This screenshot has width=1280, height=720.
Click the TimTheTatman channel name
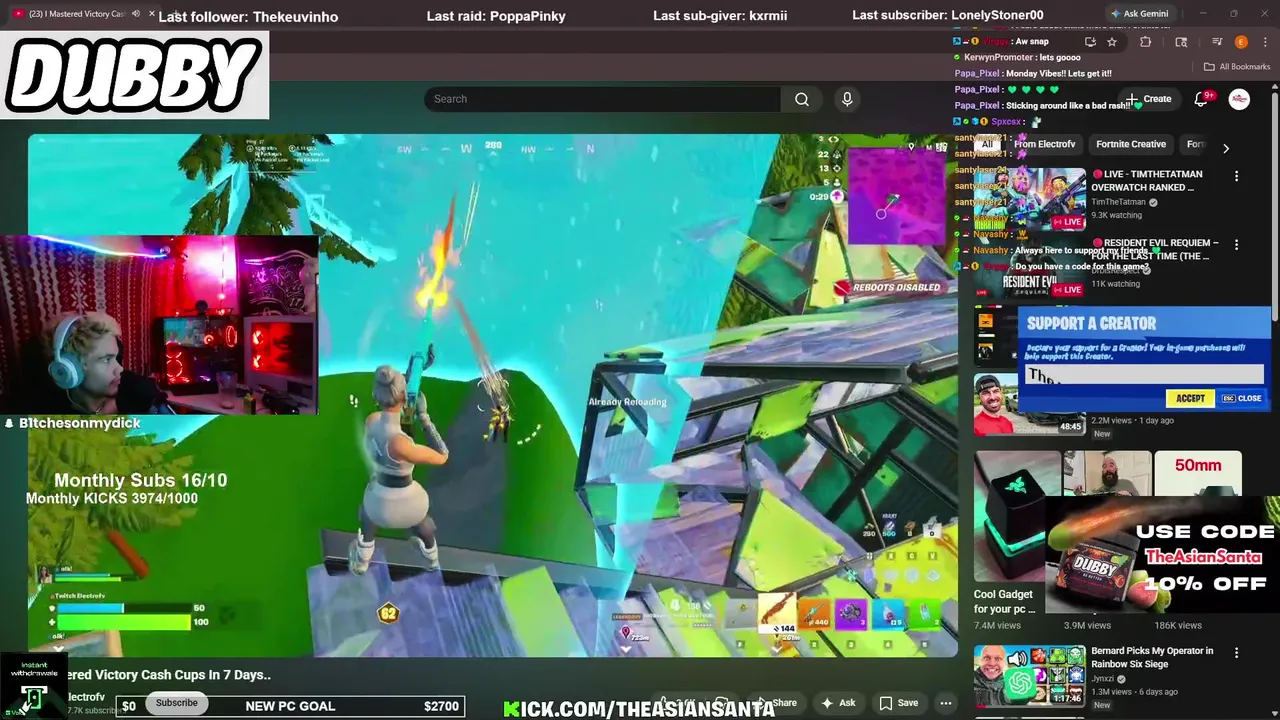point(1119,202)
